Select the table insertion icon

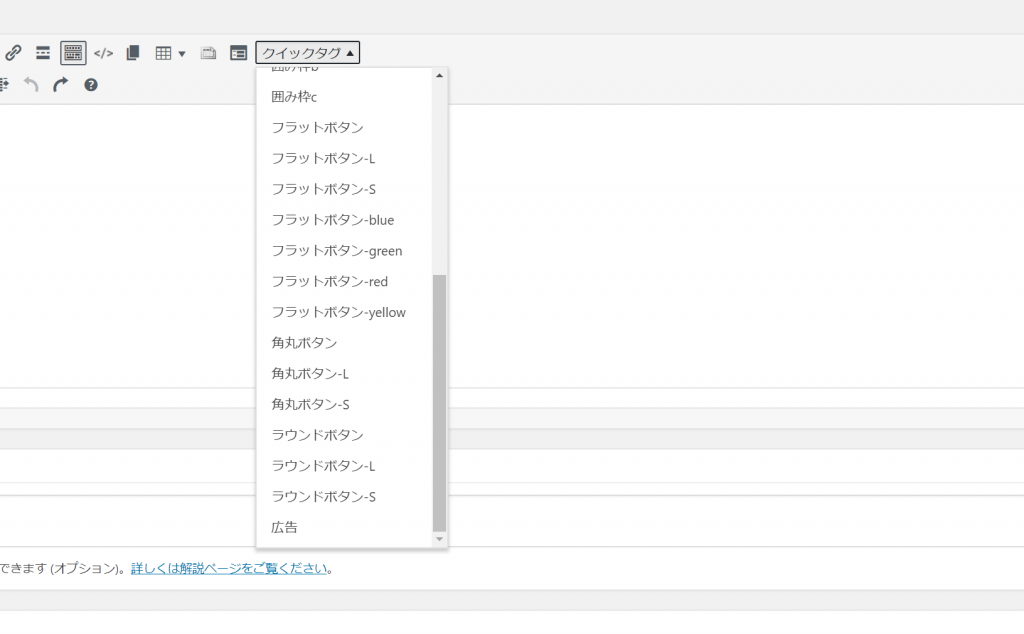(x=163, y=52)
